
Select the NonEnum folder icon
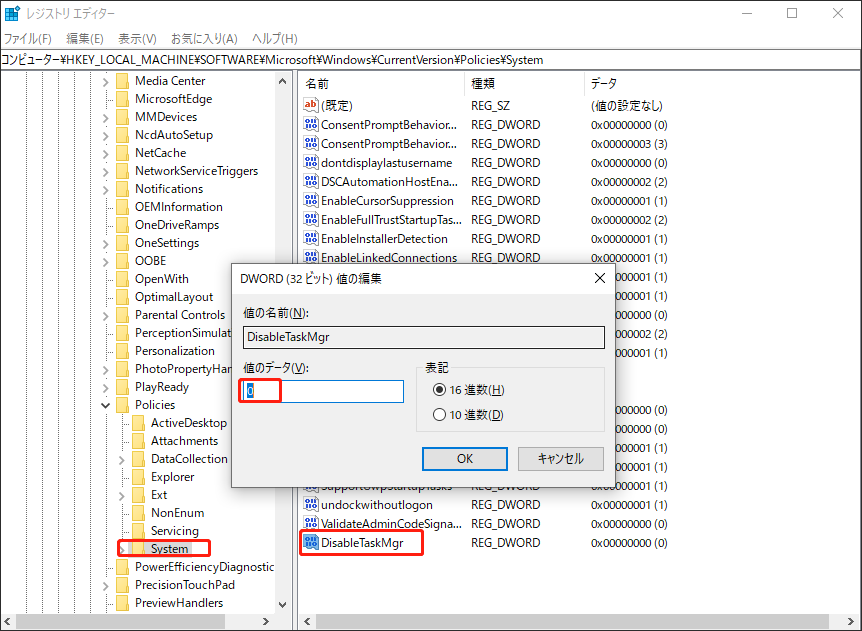(x=141, y=513)
